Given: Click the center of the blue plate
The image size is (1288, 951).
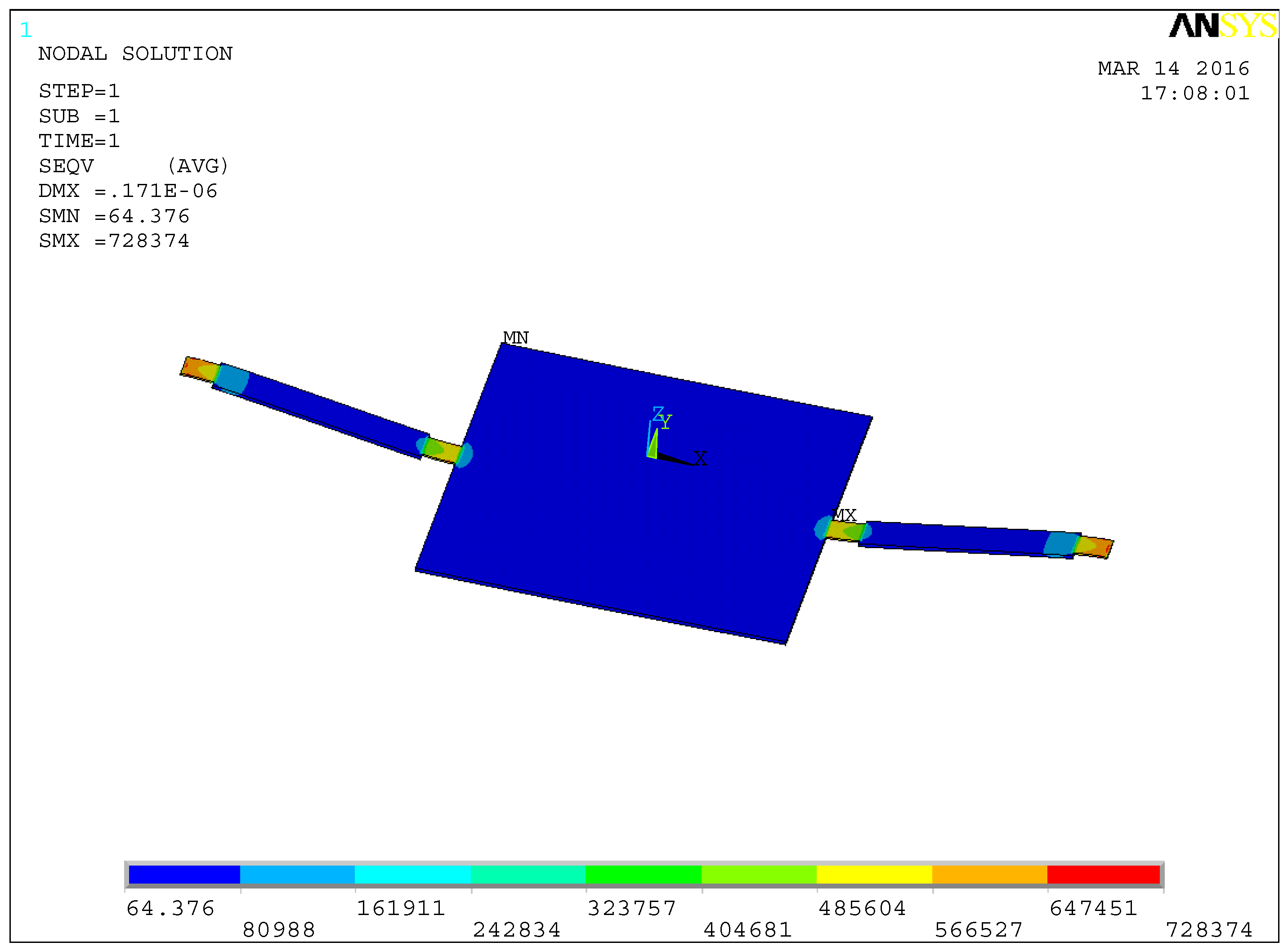Looking at the screenshot, I should [643, 492].
